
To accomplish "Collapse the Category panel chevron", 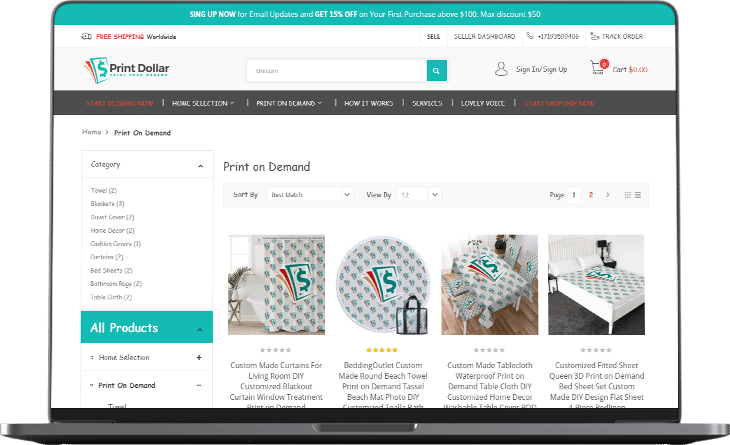I will pos(200,166).
